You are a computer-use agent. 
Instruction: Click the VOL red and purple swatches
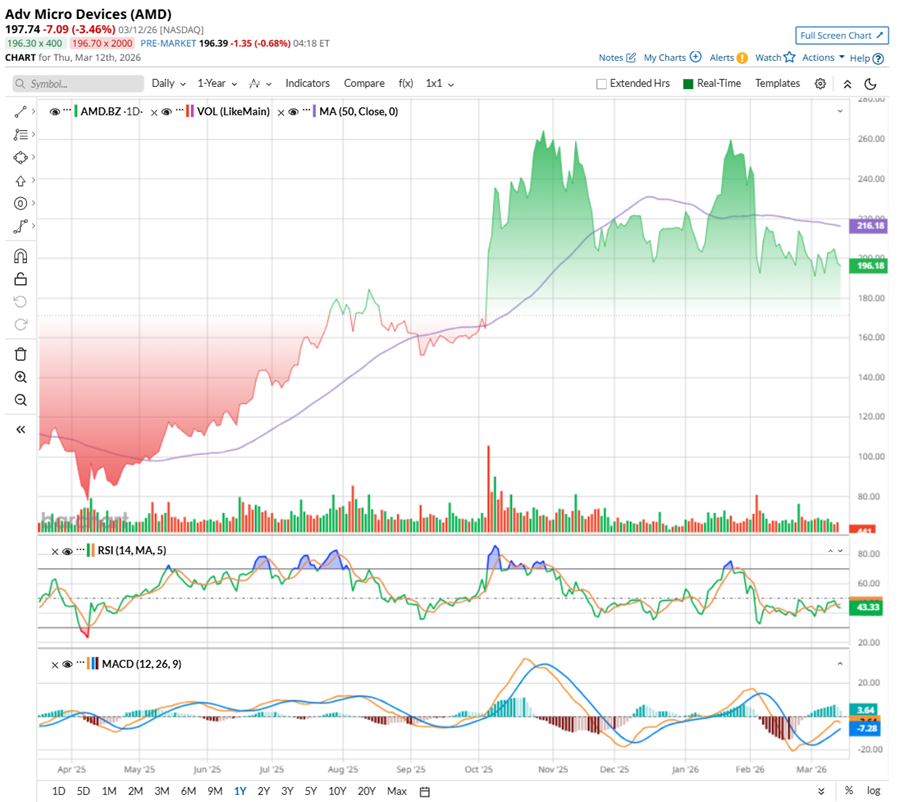point(190,112)
